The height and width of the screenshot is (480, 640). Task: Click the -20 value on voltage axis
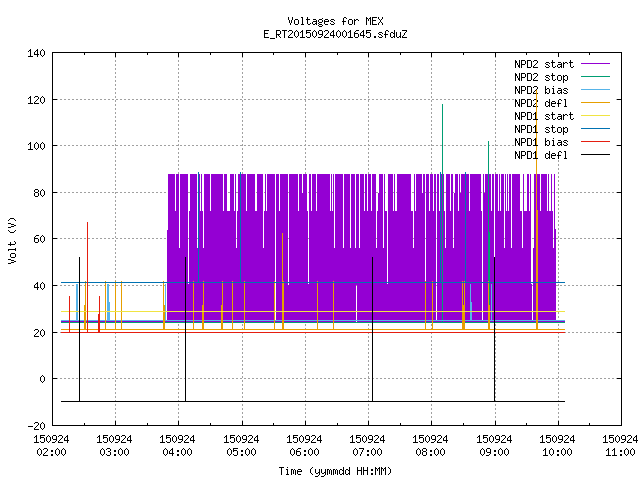pyautogui.click(x=36, y=426)
